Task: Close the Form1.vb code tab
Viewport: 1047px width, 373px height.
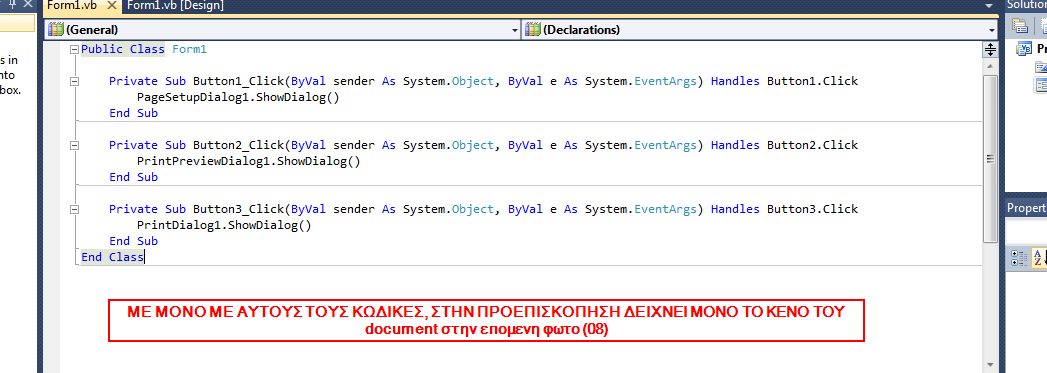Action: [112, 6]
